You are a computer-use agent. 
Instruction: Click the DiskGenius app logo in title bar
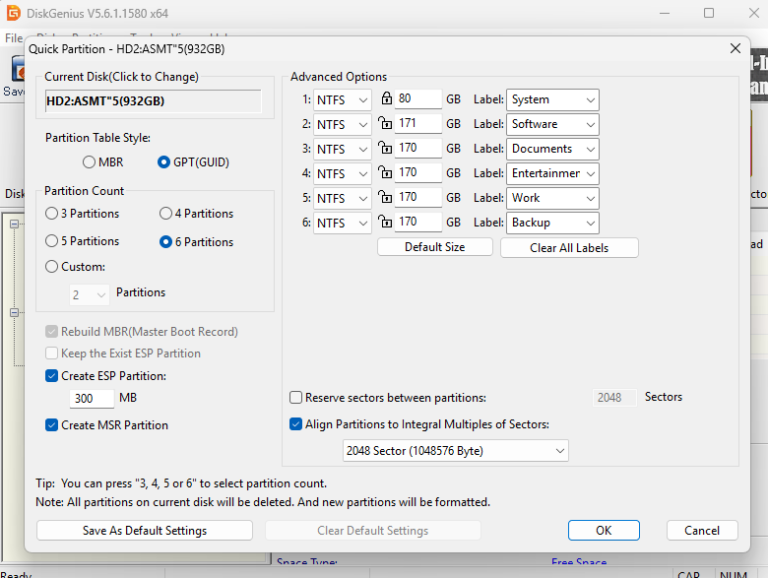(13, 13)
